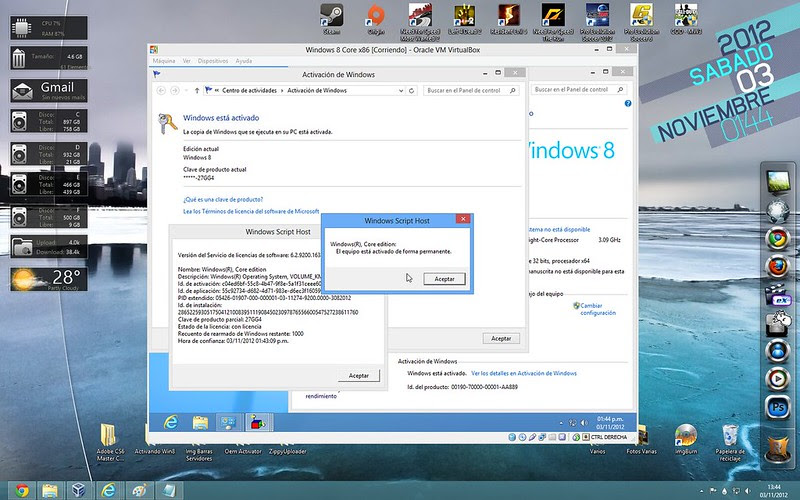Close the front Windows Script Host dialog
The image size is (800, 500).
point(463,219)
